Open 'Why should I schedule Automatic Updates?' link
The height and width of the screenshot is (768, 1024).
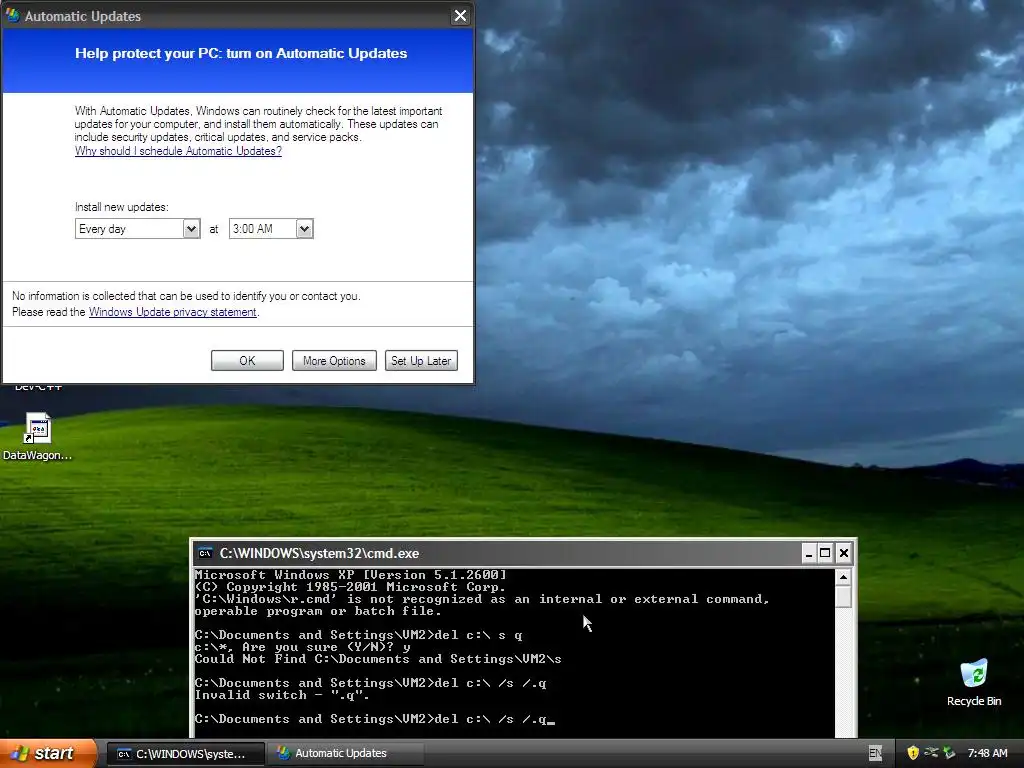pyautogui.click(x=178, y=151)
